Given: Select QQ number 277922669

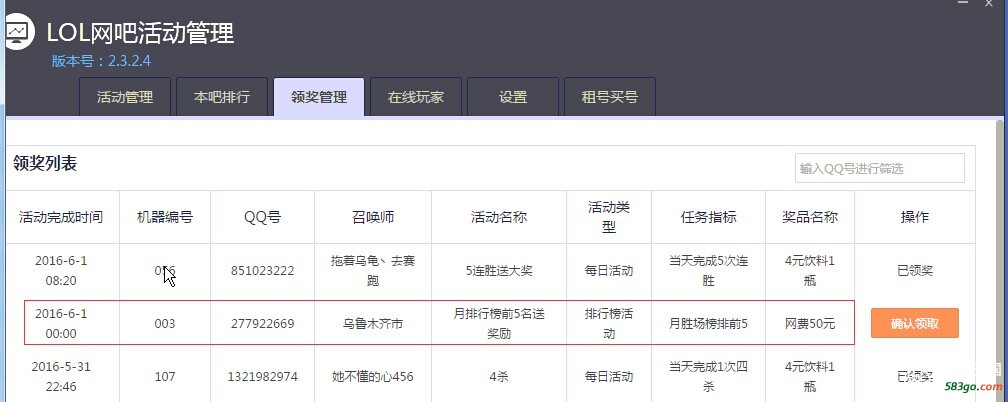Looking at the screenshot, I should (x=262, y=324).
